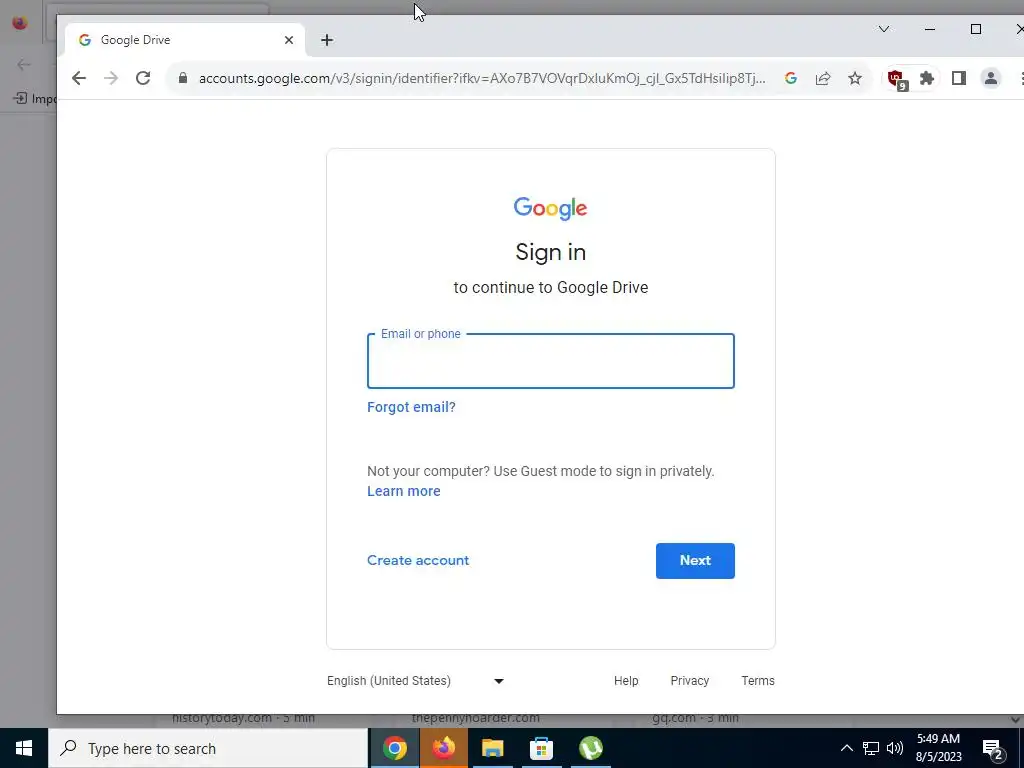Image resolution: width=1024 pixels, height=768 pixels.
Task: Reload the page with the refresh icon
Action: 143,78
